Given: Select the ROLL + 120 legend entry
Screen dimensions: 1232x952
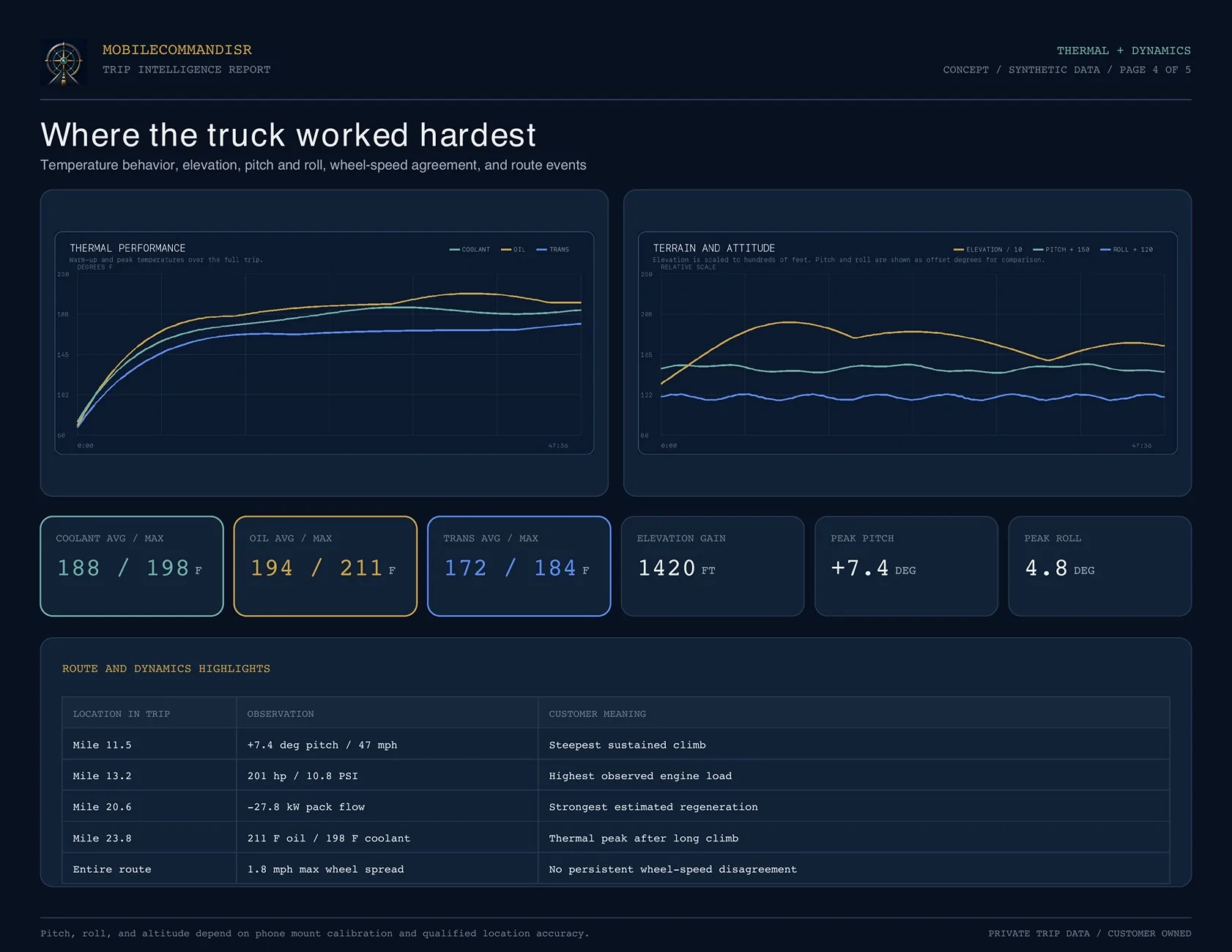Looking at the screenshot, I should [1127, 250].
